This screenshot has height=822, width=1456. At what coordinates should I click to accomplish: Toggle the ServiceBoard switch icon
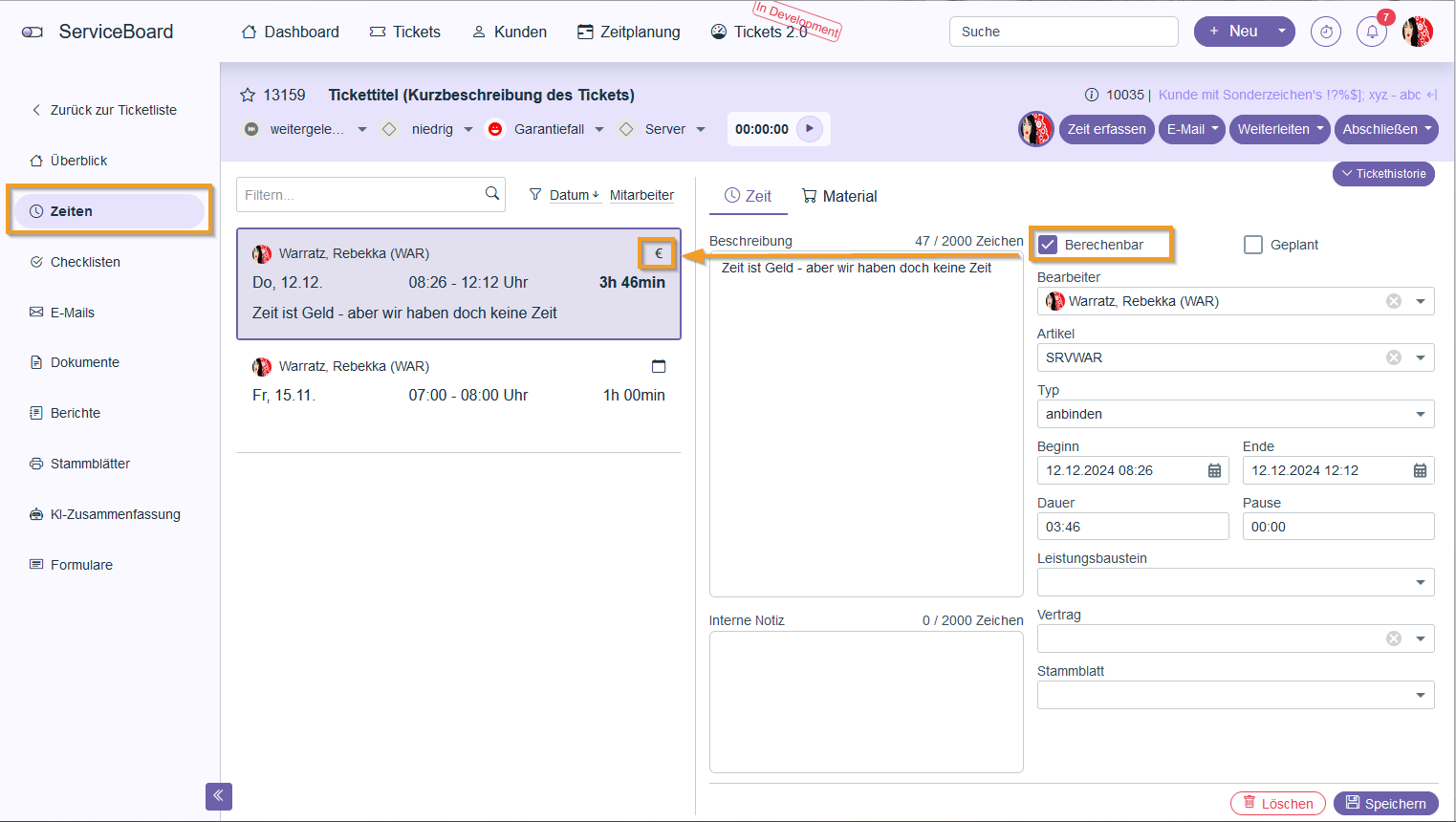33,32
